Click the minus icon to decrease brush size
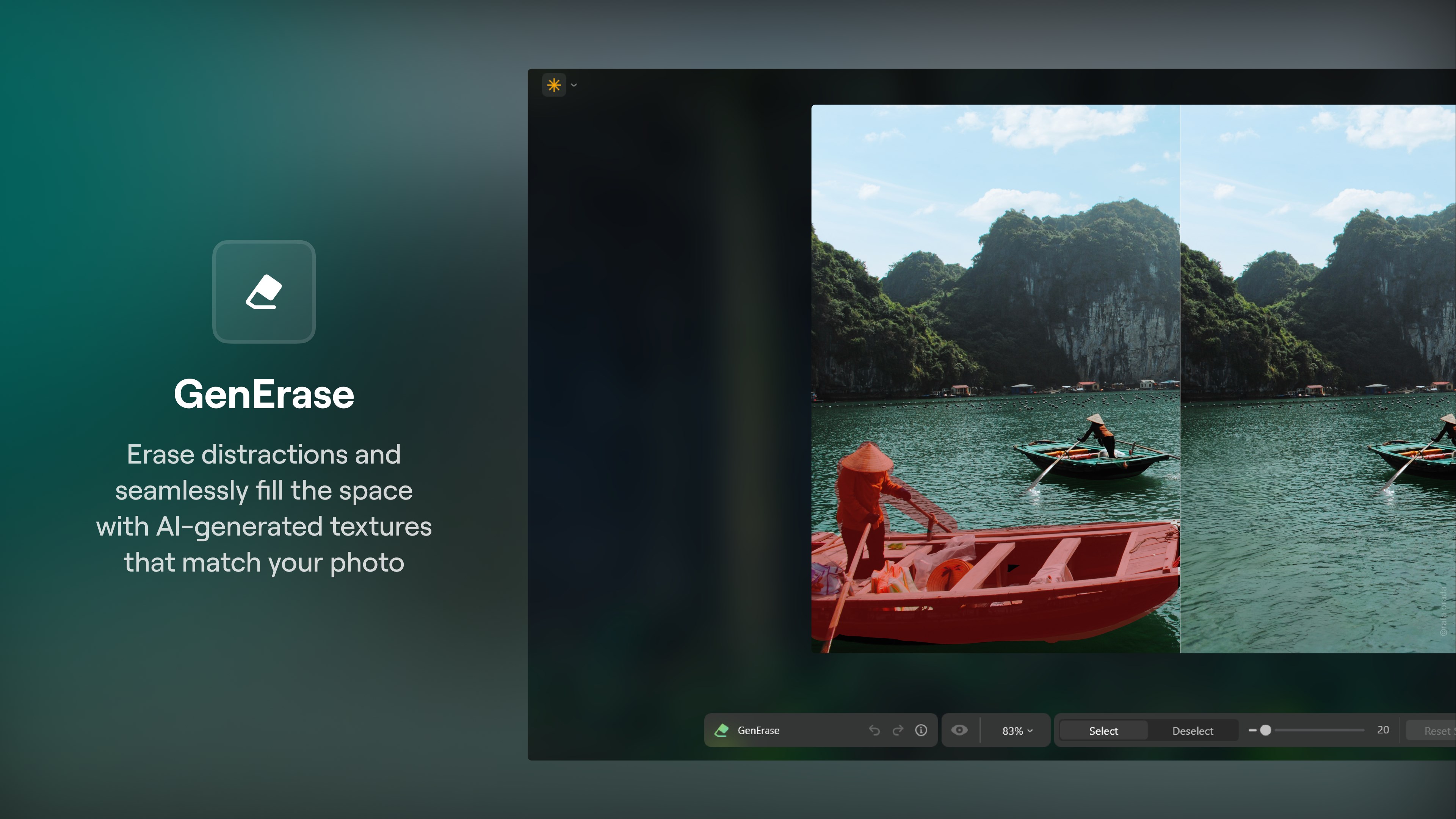The width and height of the screenshot is (1456, 819). coord(1252,730)
